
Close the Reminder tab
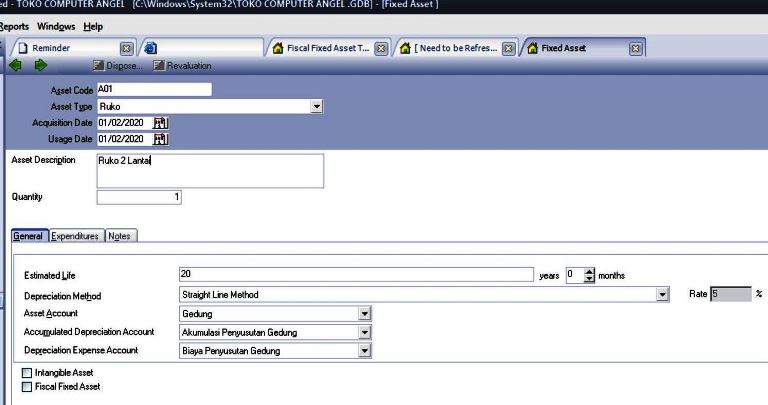tap(127, 48)
